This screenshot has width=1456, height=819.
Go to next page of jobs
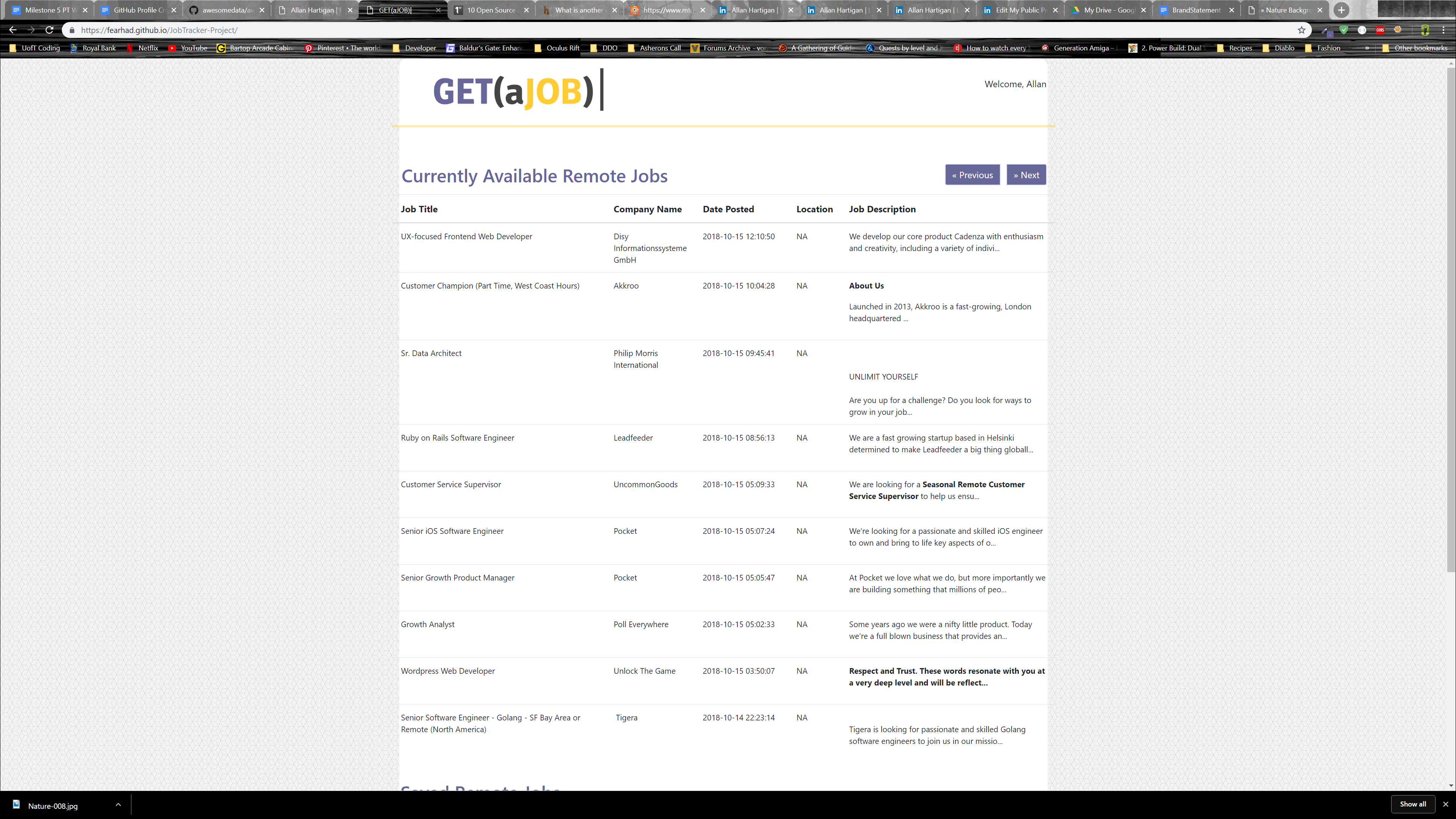[x=1026, y=175]
